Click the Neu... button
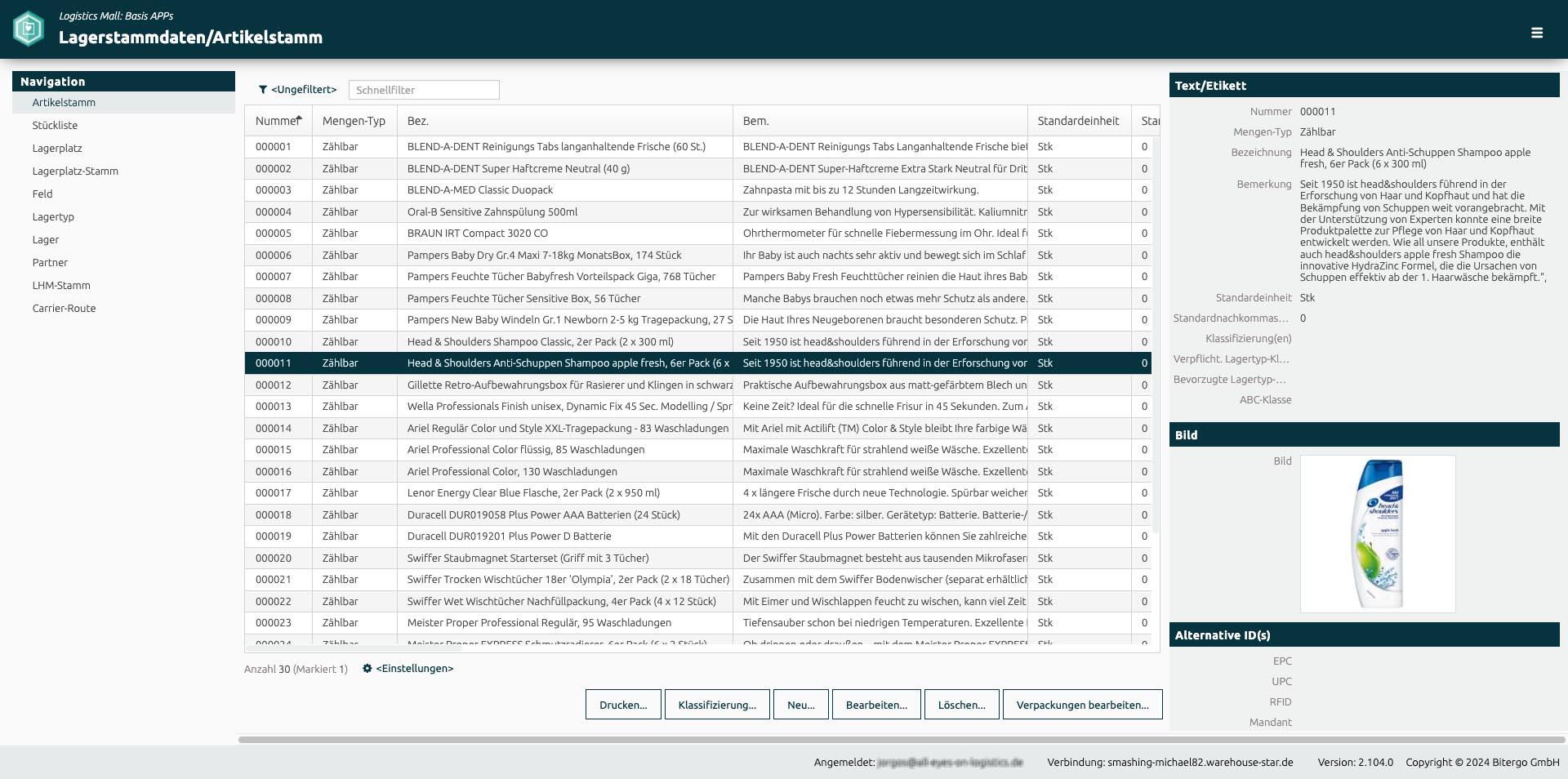1568x779 pixels. coord(801,705)
